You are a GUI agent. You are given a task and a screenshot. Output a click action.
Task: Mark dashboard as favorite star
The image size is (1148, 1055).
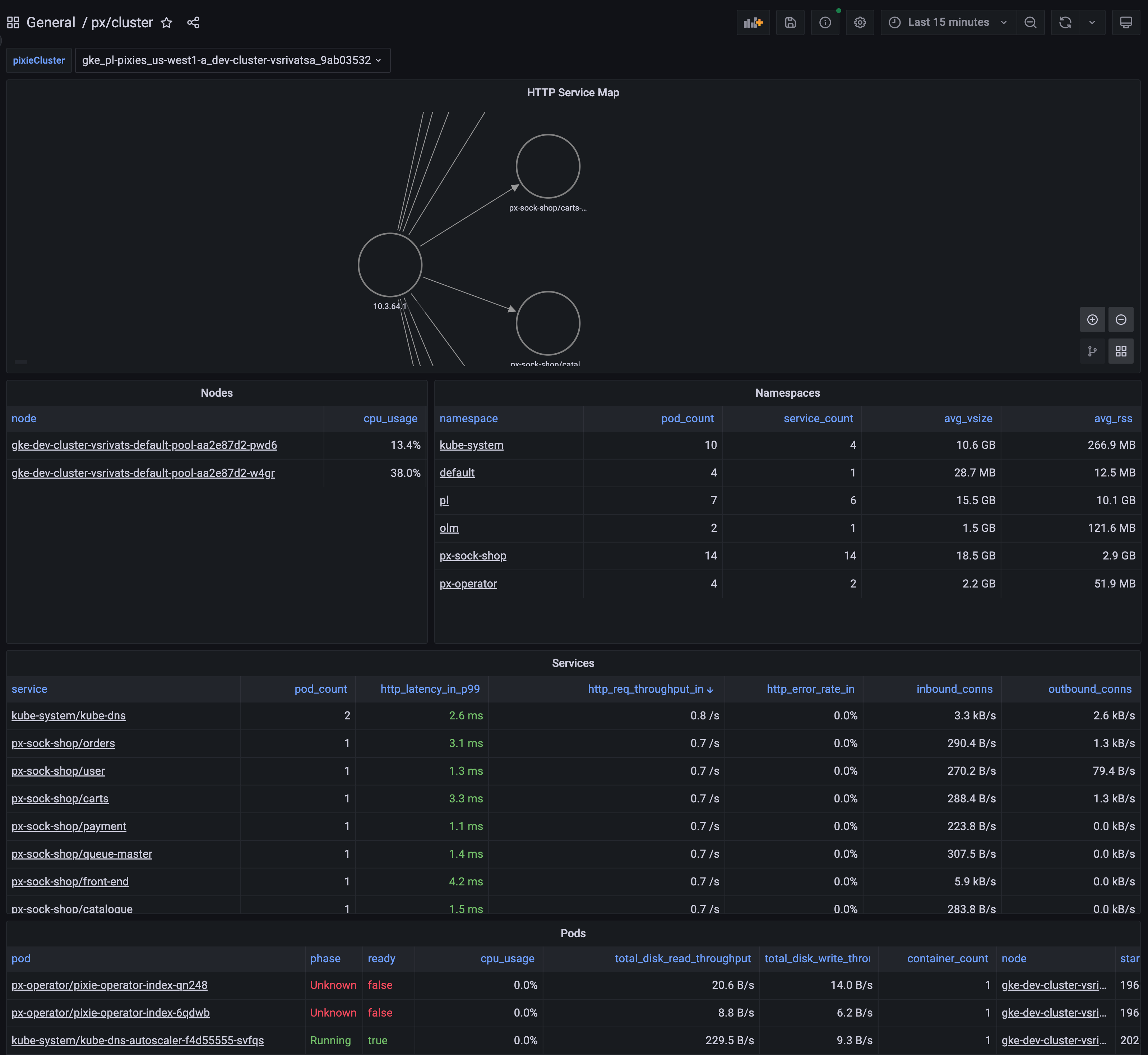[x=166, y=22]
